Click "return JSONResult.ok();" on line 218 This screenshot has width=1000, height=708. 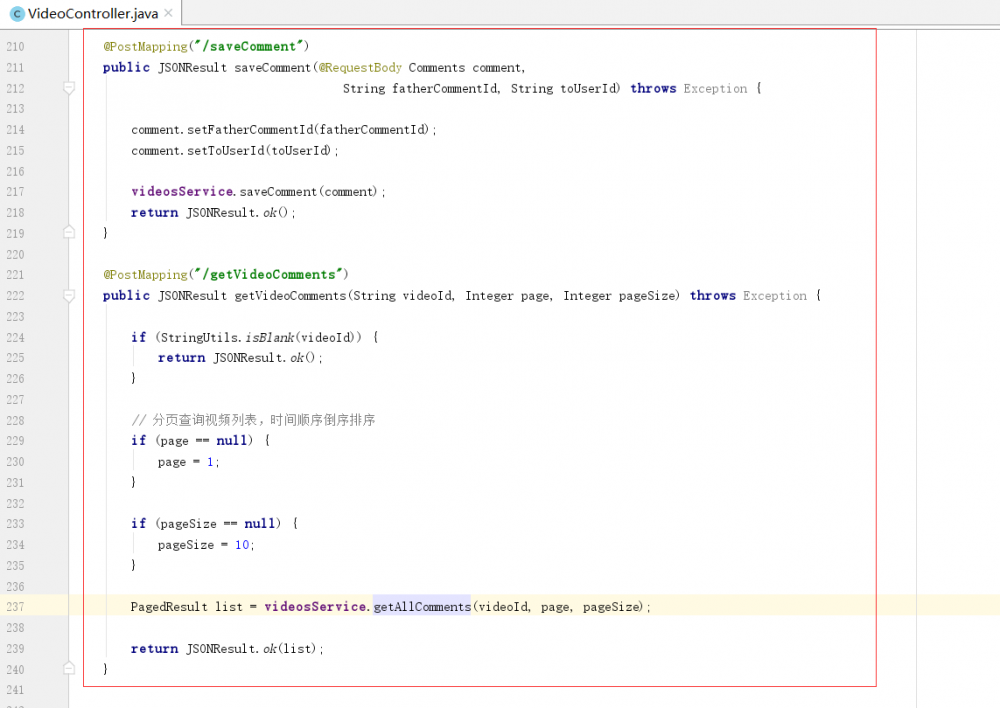213,213
